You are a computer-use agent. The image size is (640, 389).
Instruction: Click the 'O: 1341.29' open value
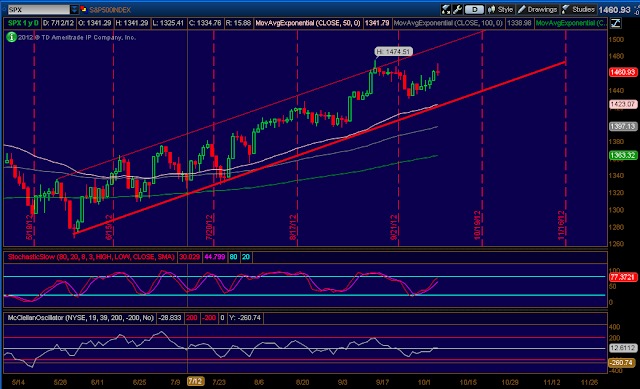pyautogui.click(x=95, y=23)
